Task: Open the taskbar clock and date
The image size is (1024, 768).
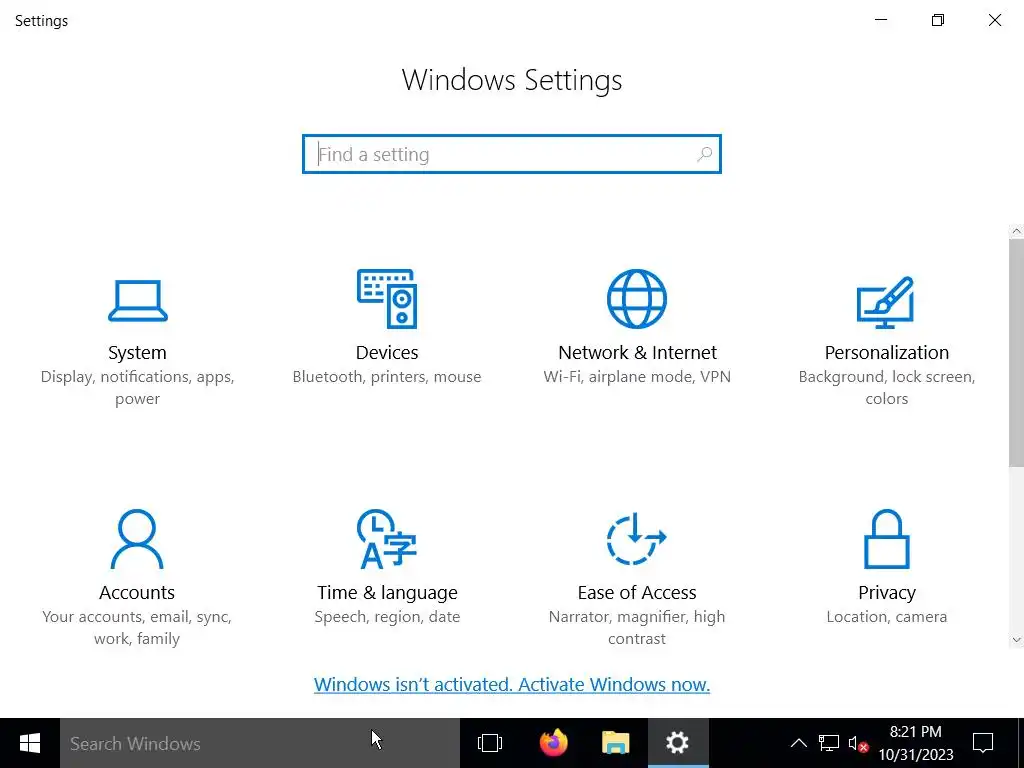Action: [x=916, y=743]
